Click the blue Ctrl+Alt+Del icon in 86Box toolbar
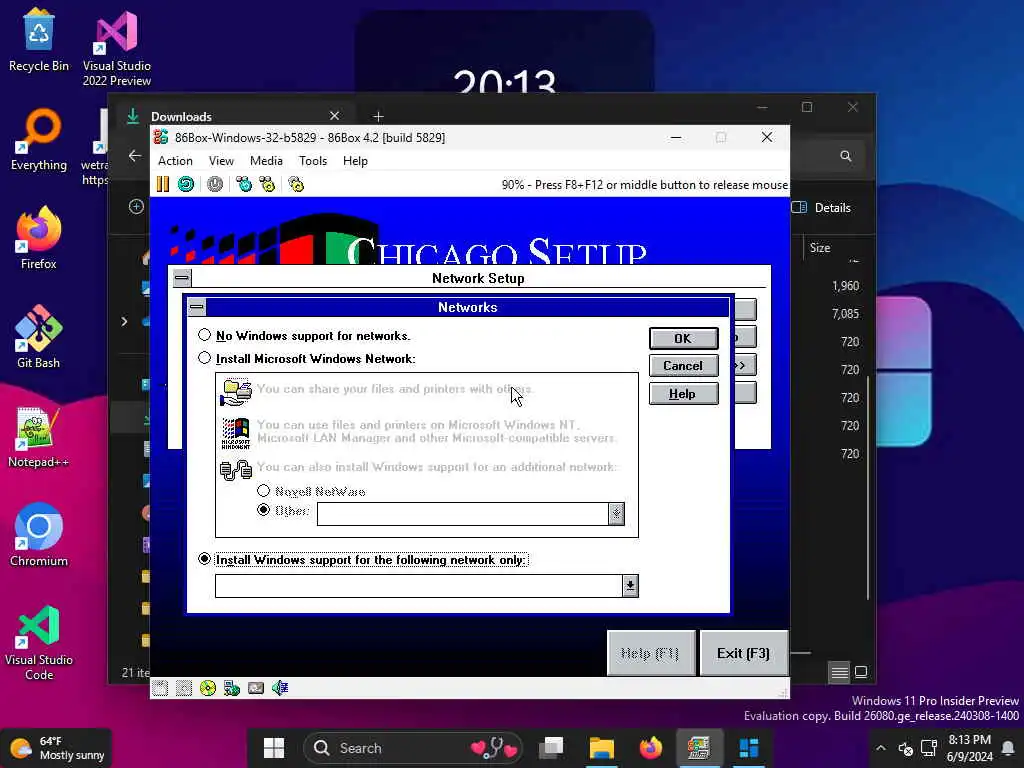 coord(244,184)
